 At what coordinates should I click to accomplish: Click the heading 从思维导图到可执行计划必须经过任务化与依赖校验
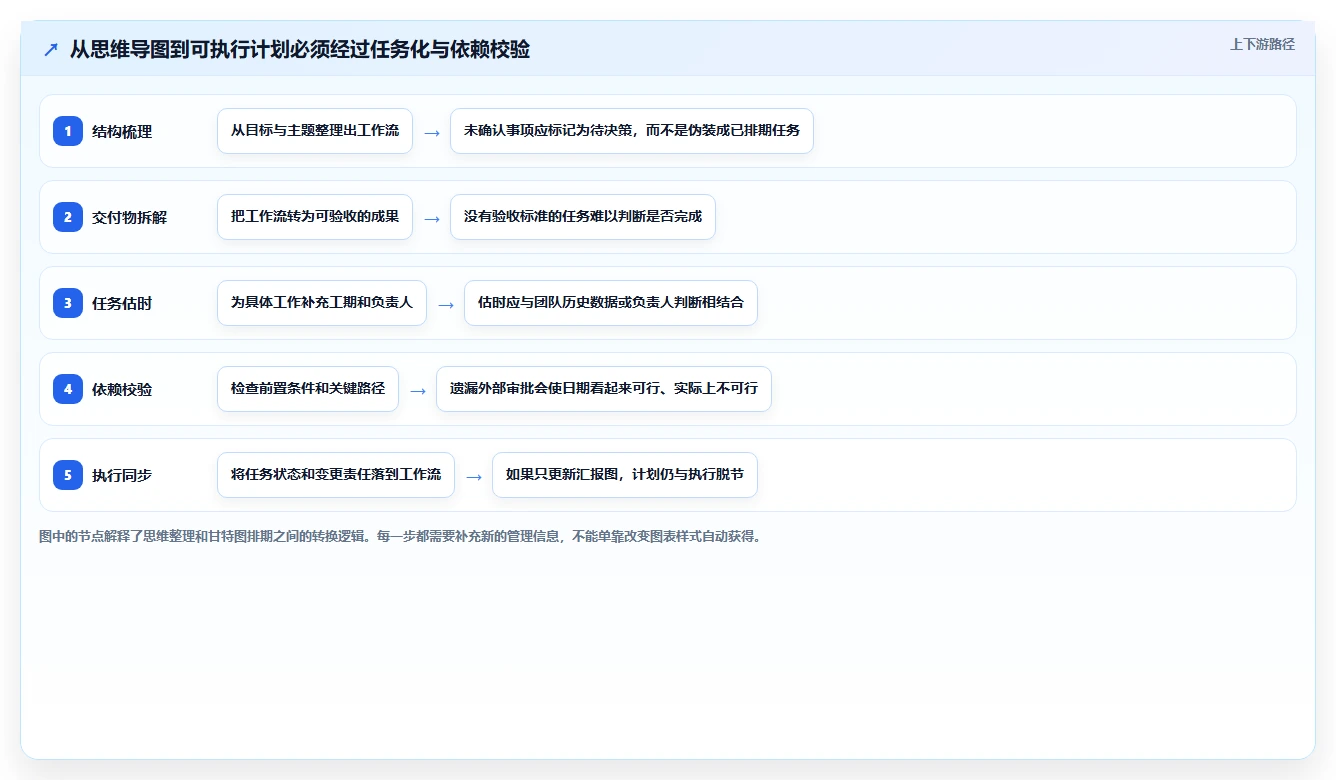tap(300, 49)
